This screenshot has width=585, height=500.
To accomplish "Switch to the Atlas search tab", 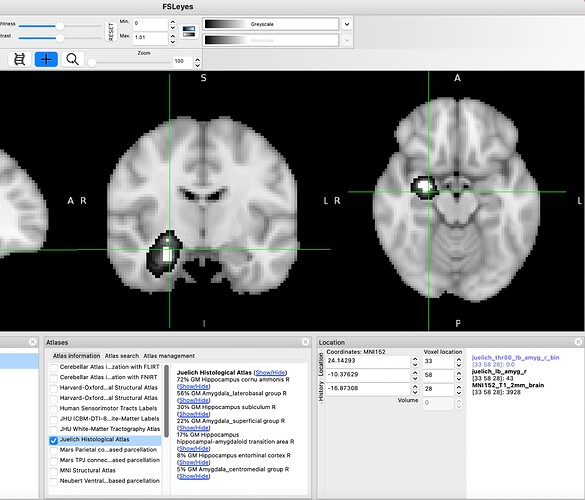I will tap(122, 356).
